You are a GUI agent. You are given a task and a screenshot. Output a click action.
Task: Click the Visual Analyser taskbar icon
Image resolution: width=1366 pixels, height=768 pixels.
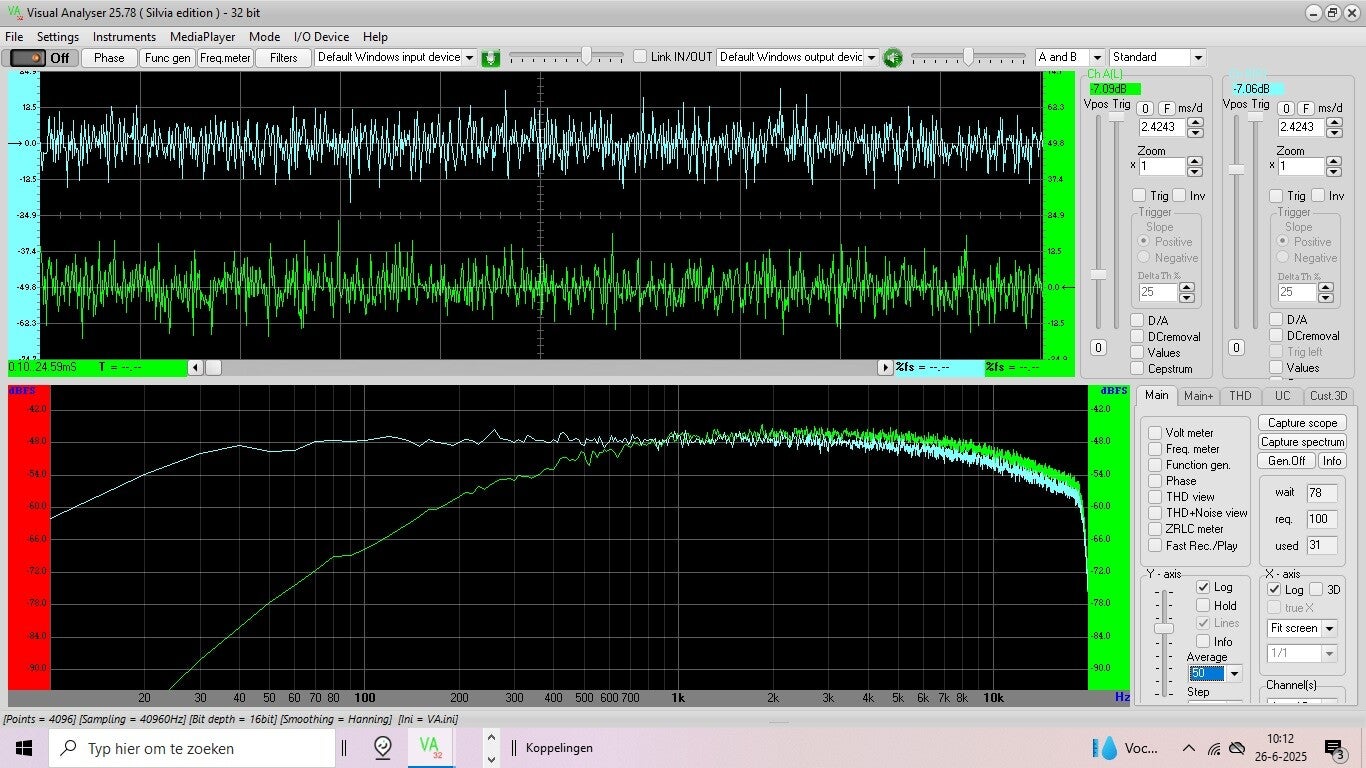pos(430,747)
